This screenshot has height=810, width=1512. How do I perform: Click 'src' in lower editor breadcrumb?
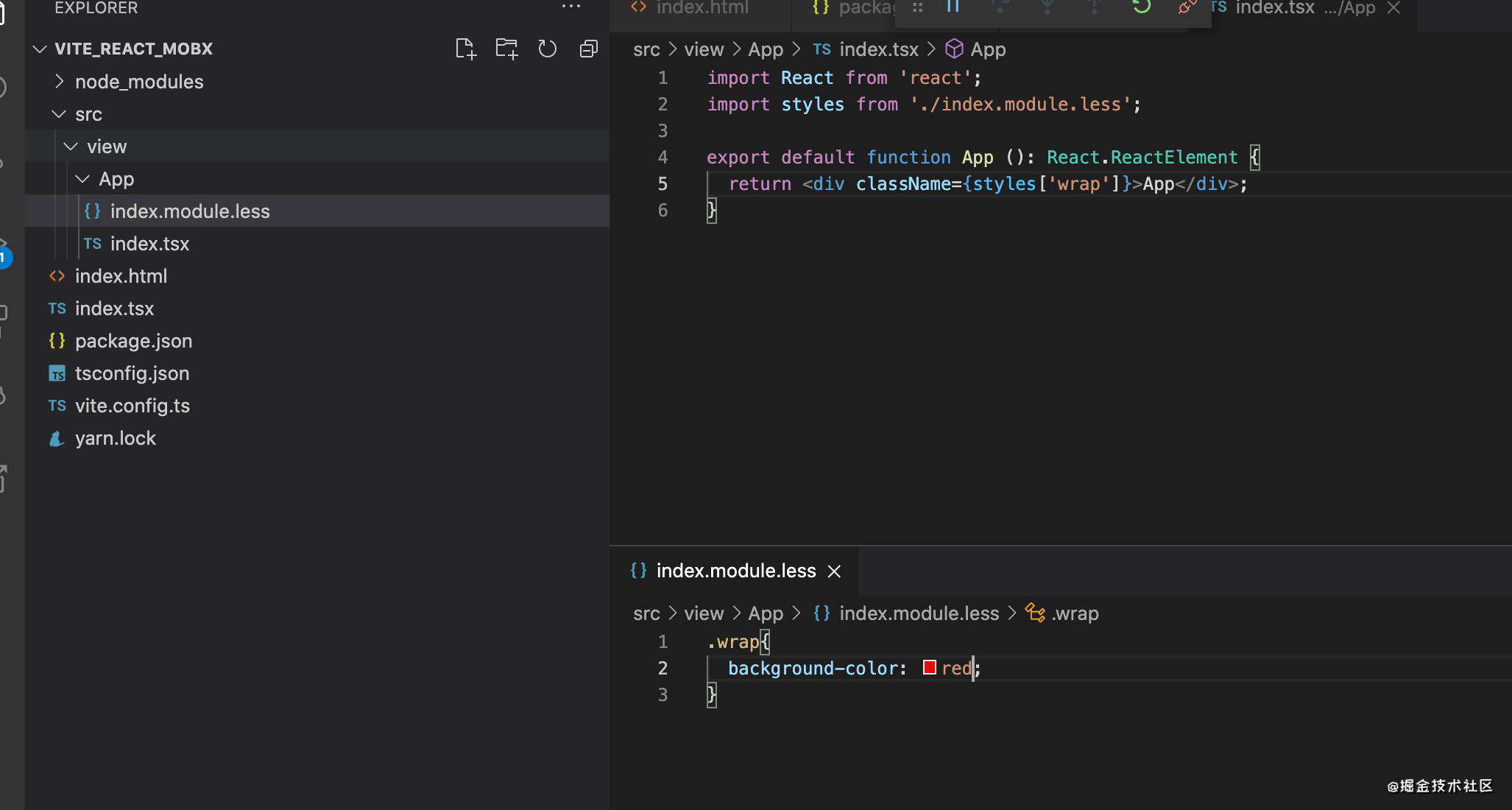click(x=646, y=613)
